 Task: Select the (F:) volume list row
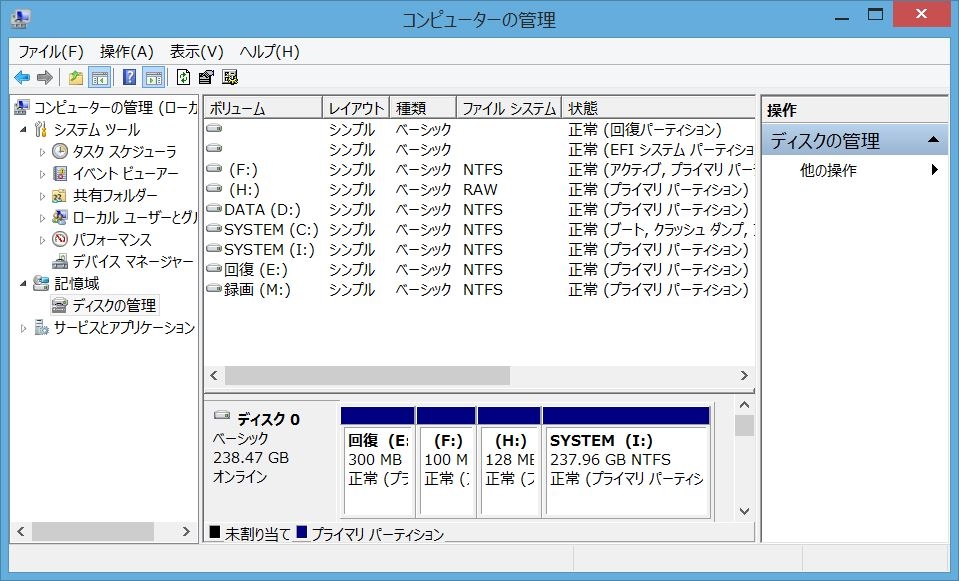click(480, 169)
